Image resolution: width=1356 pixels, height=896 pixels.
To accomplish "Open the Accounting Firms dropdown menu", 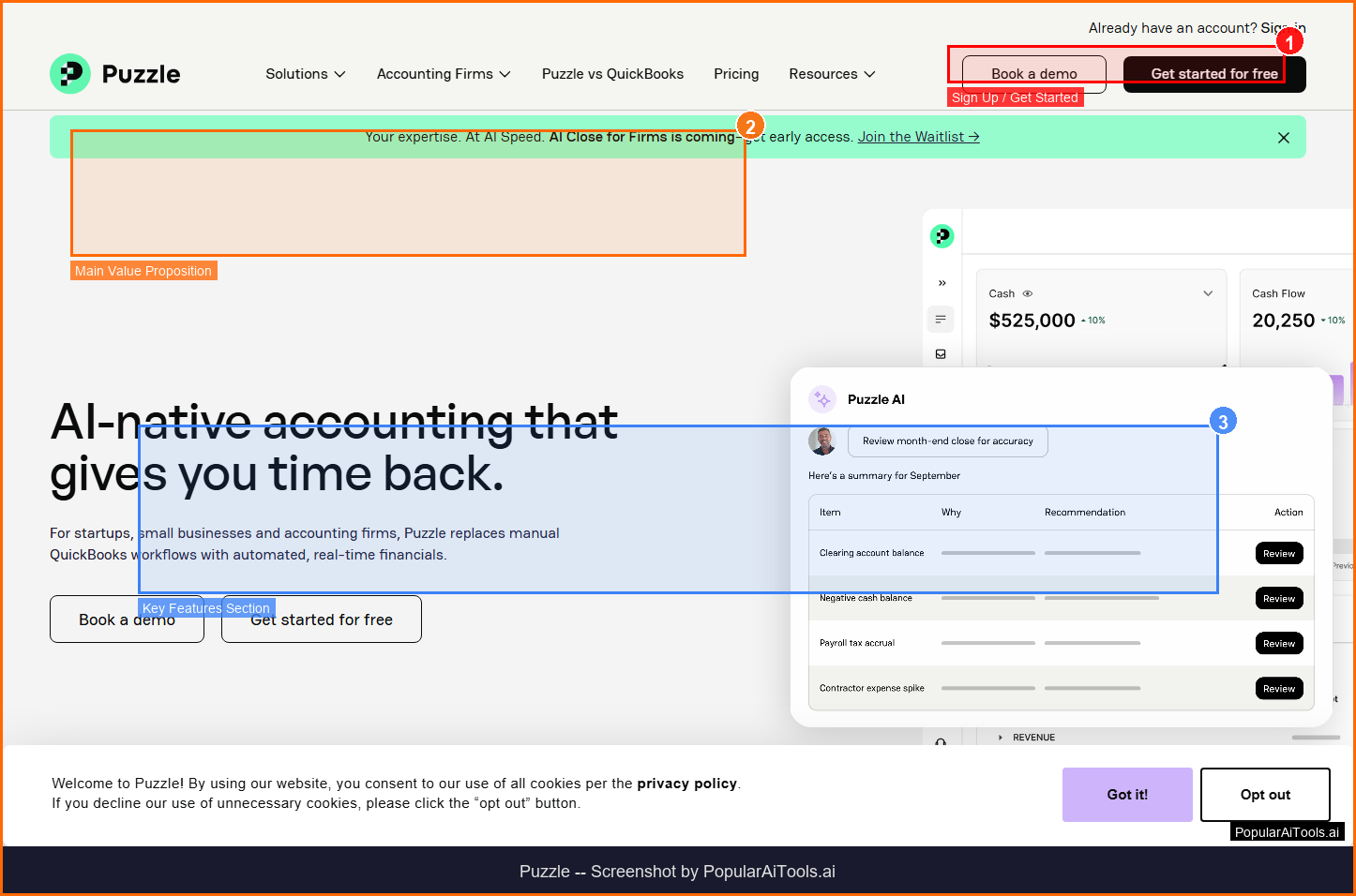I will click(443, 74).
